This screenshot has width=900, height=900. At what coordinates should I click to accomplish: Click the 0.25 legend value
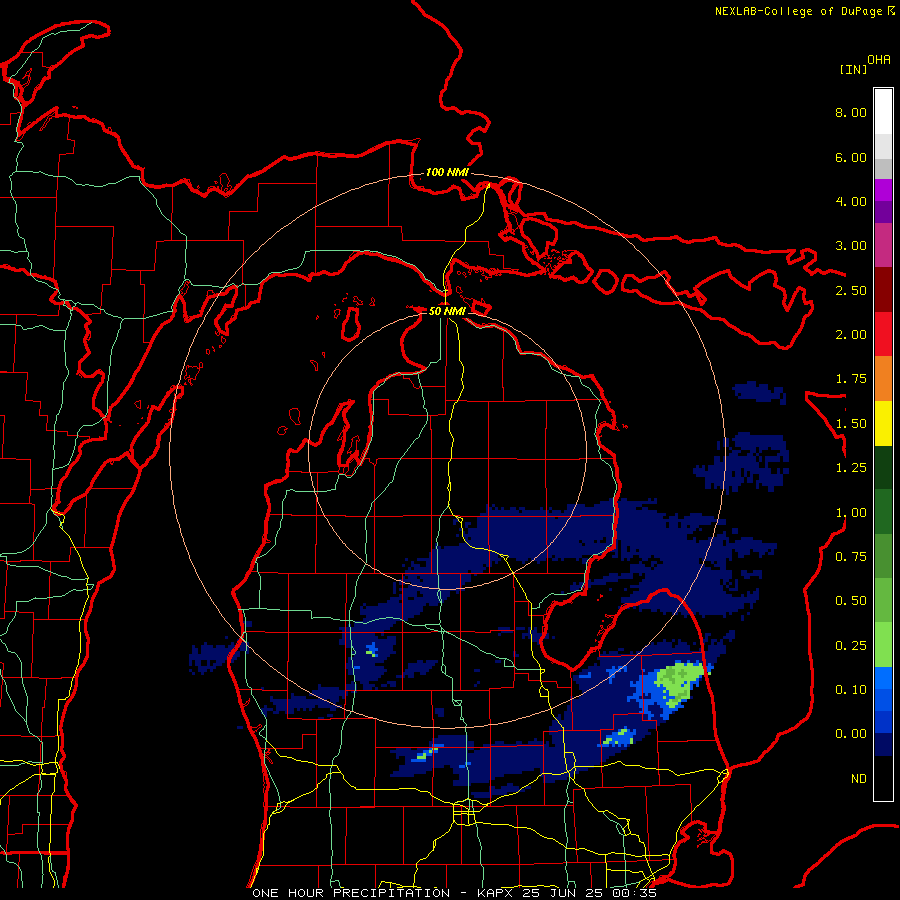(x=851, y=646)
